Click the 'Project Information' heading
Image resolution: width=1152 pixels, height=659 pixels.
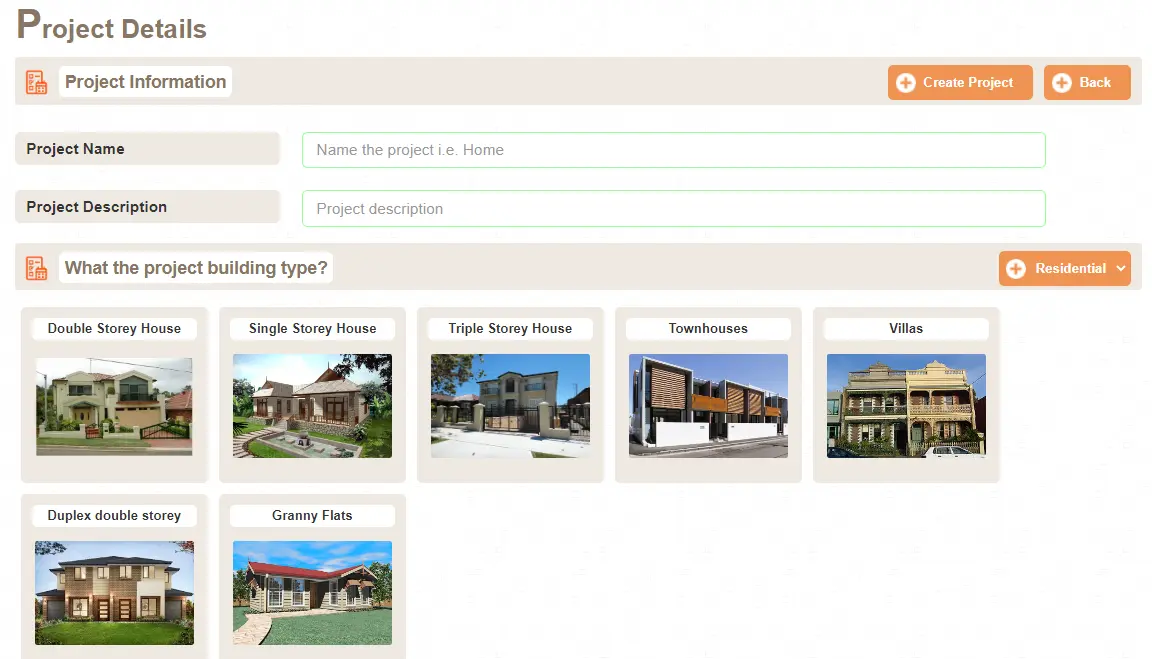click(x=145, y=82)
